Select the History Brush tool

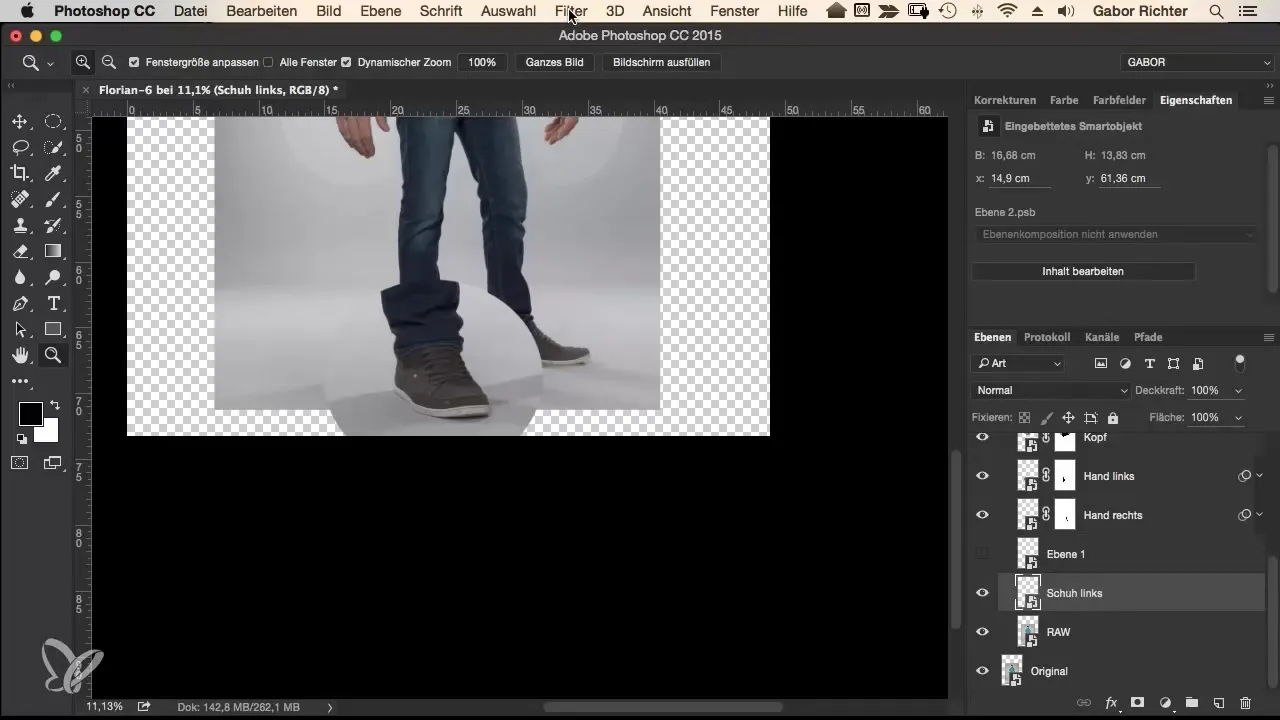(53, 226)
